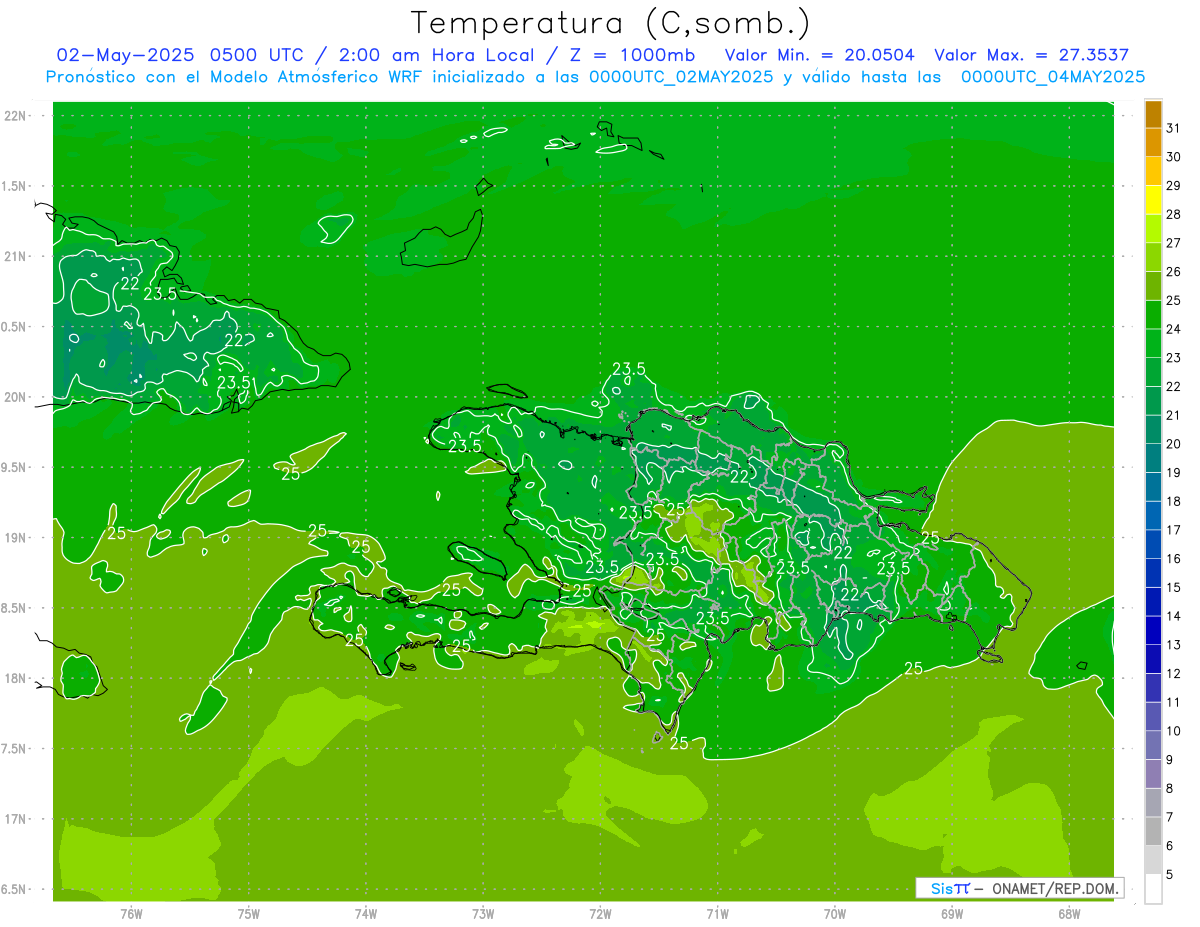Pick the yellow swatch between 28 and 29
Viewport: 1200px width, 927px height.
click(1153, 200)
